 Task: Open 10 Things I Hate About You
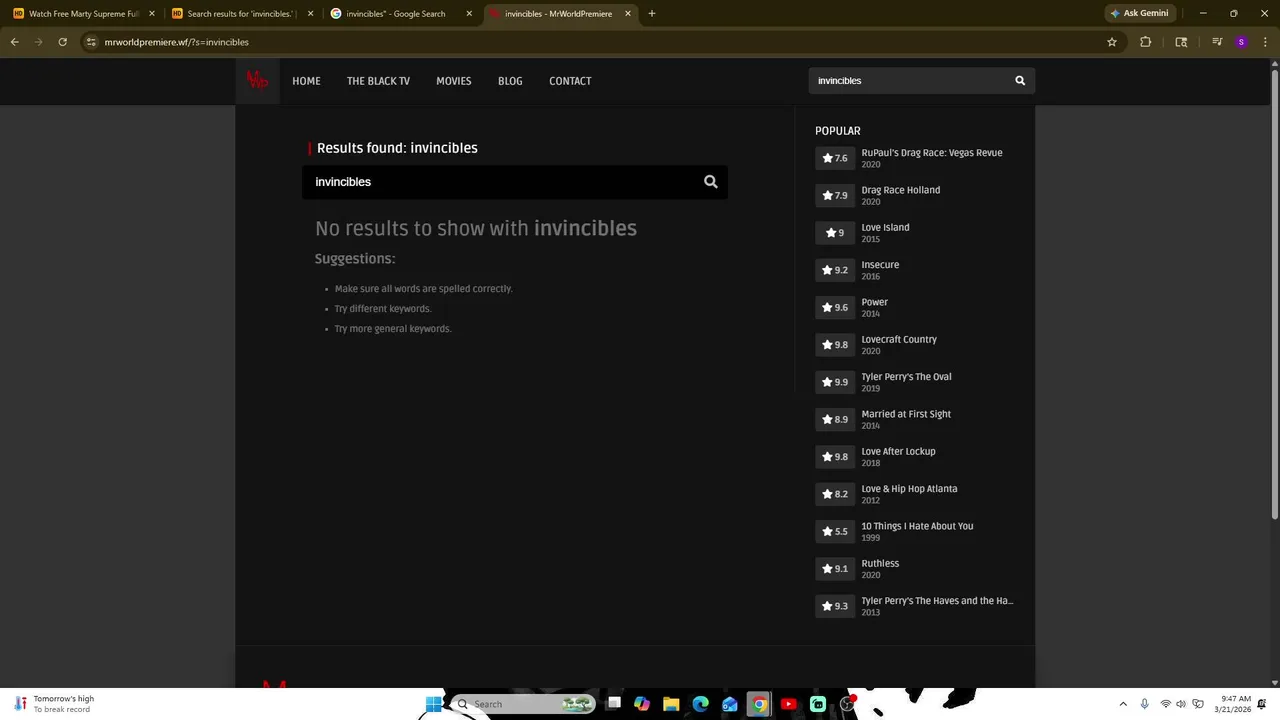917,526
